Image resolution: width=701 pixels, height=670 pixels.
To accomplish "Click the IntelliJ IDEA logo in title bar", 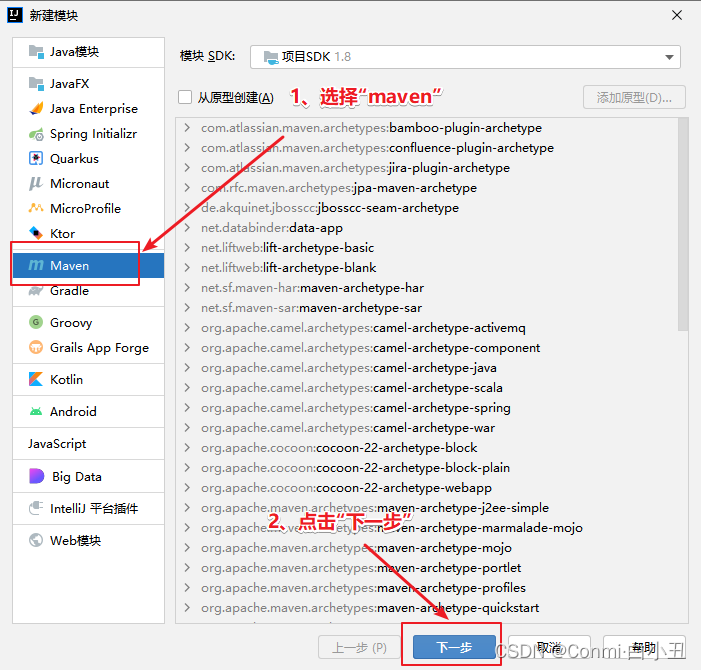I will pyautogui.click(x=15, y=15).
